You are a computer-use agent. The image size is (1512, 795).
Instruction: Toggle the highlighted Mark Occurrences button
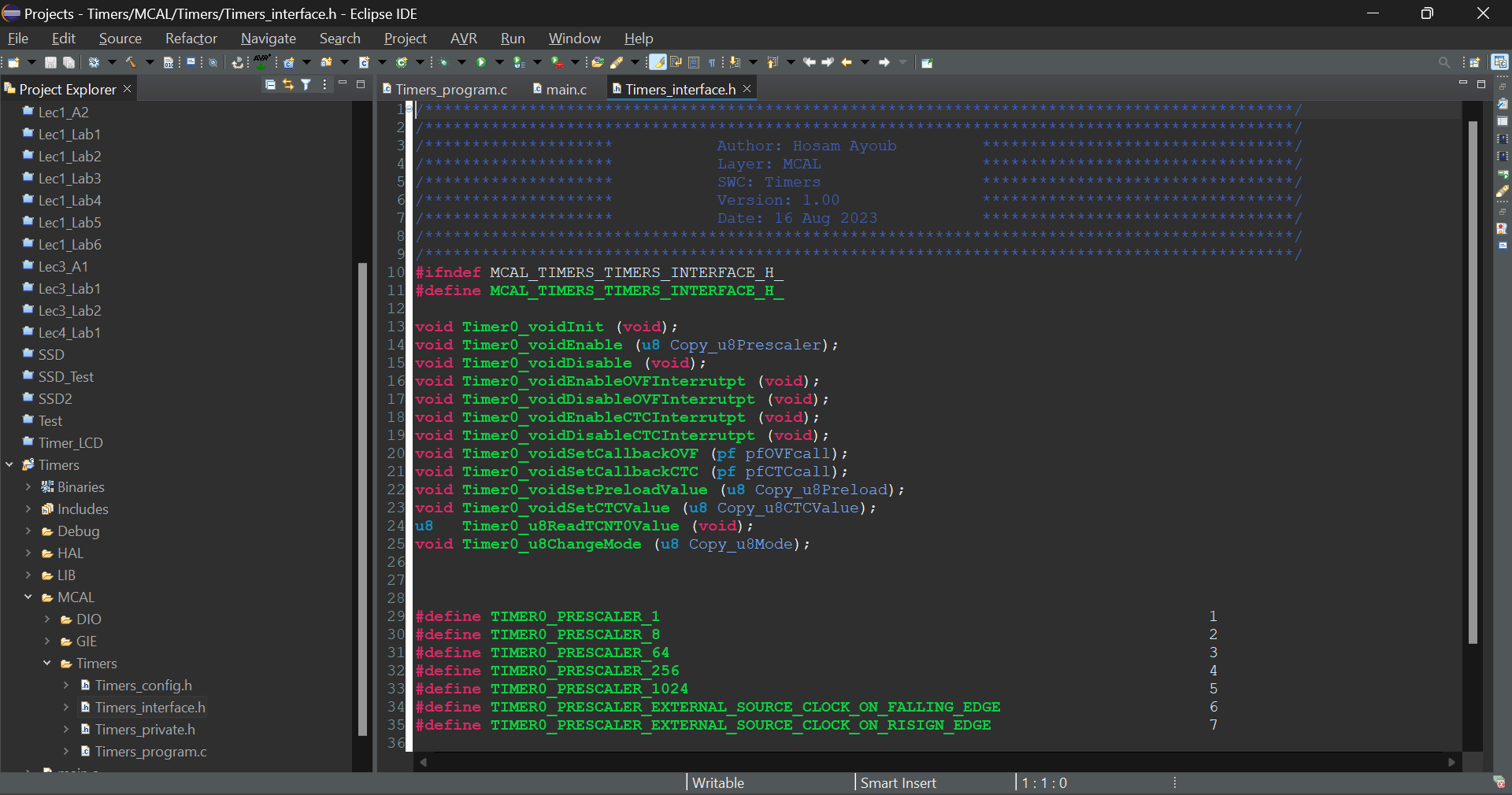[657, 62]
